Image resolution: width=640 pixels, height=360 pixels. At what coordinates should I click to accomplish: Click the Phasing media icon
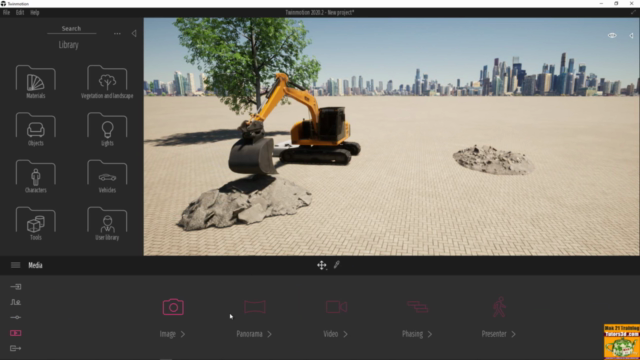pos(418,307)
